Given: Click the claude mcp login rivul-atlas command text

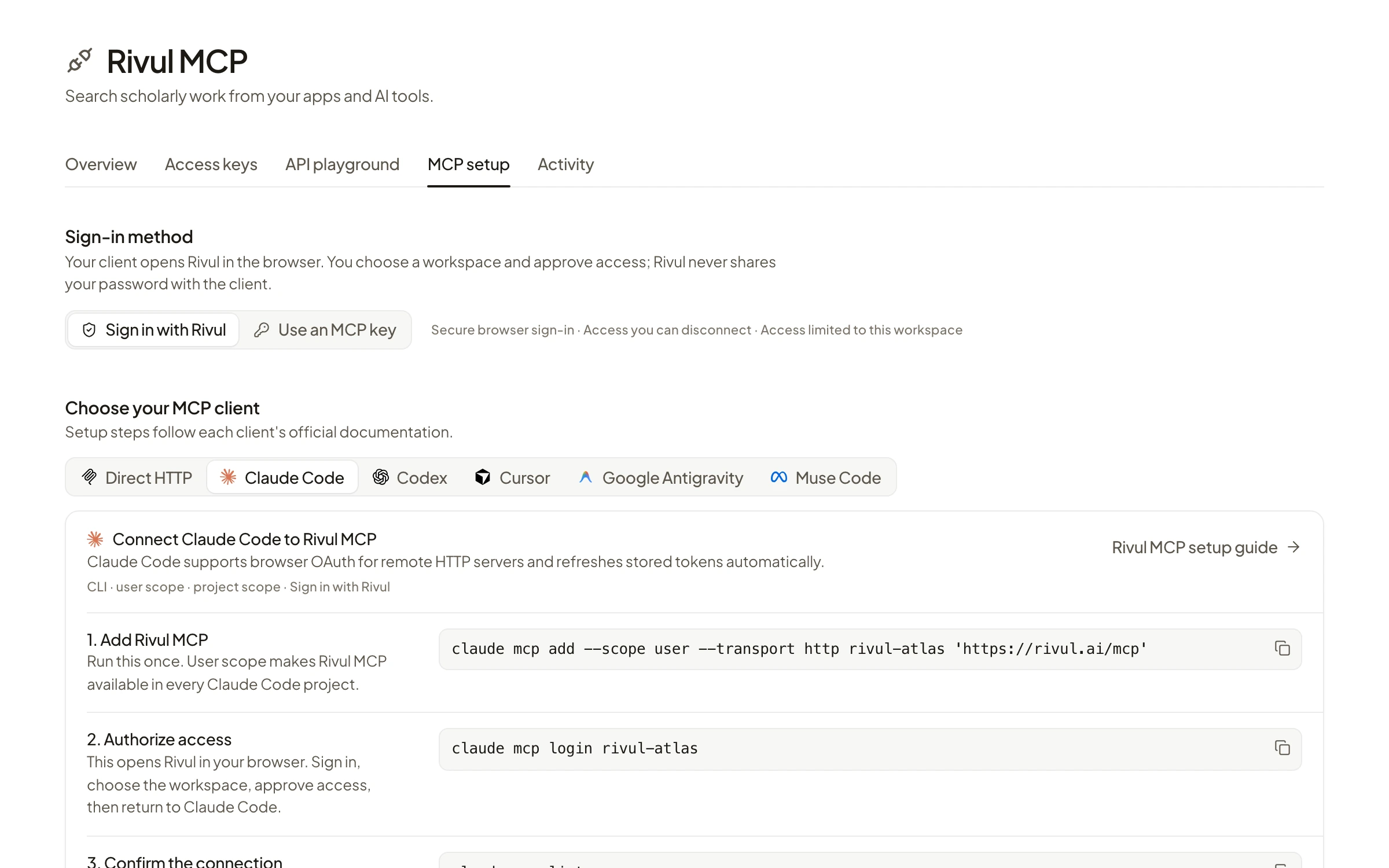Looking at the screenshot, I should (575, 748).
